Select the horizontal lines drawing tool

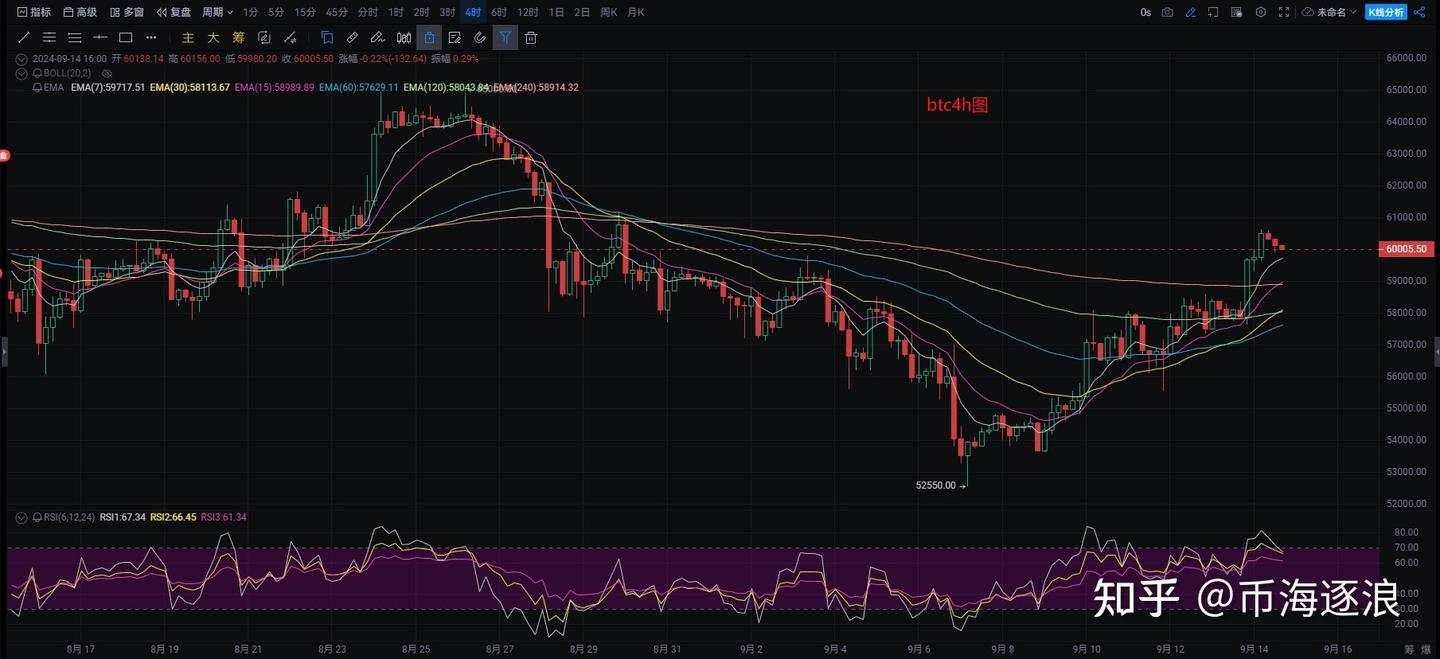pos(75,38)
